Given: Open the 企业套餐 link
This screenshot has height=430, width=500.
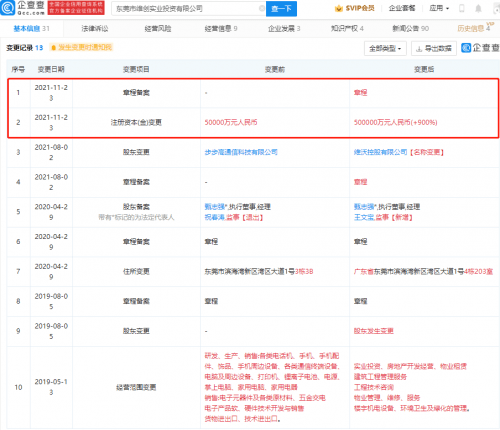Looking at the screenshot, I should pyautogui.click(x=402, y=8).
